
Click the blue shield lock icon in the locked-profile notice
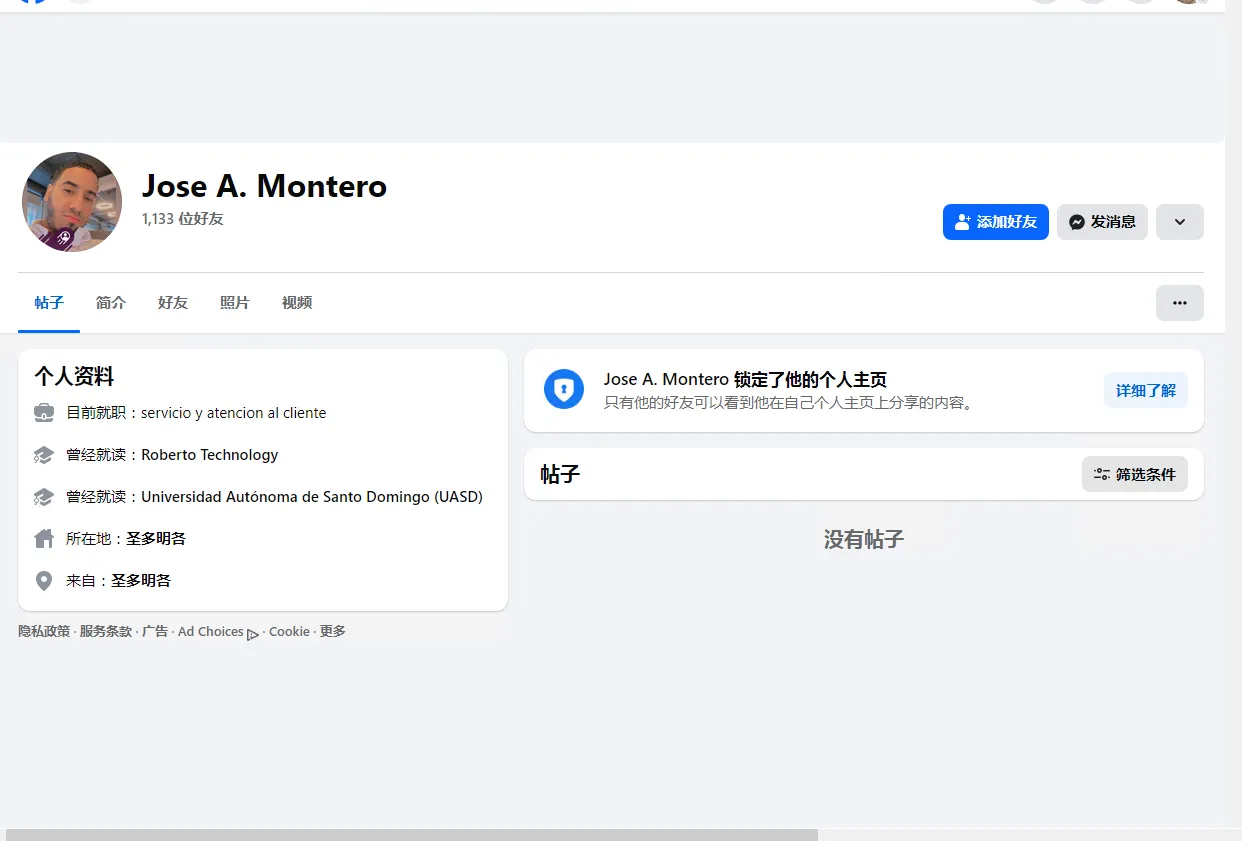pos(563,390)
